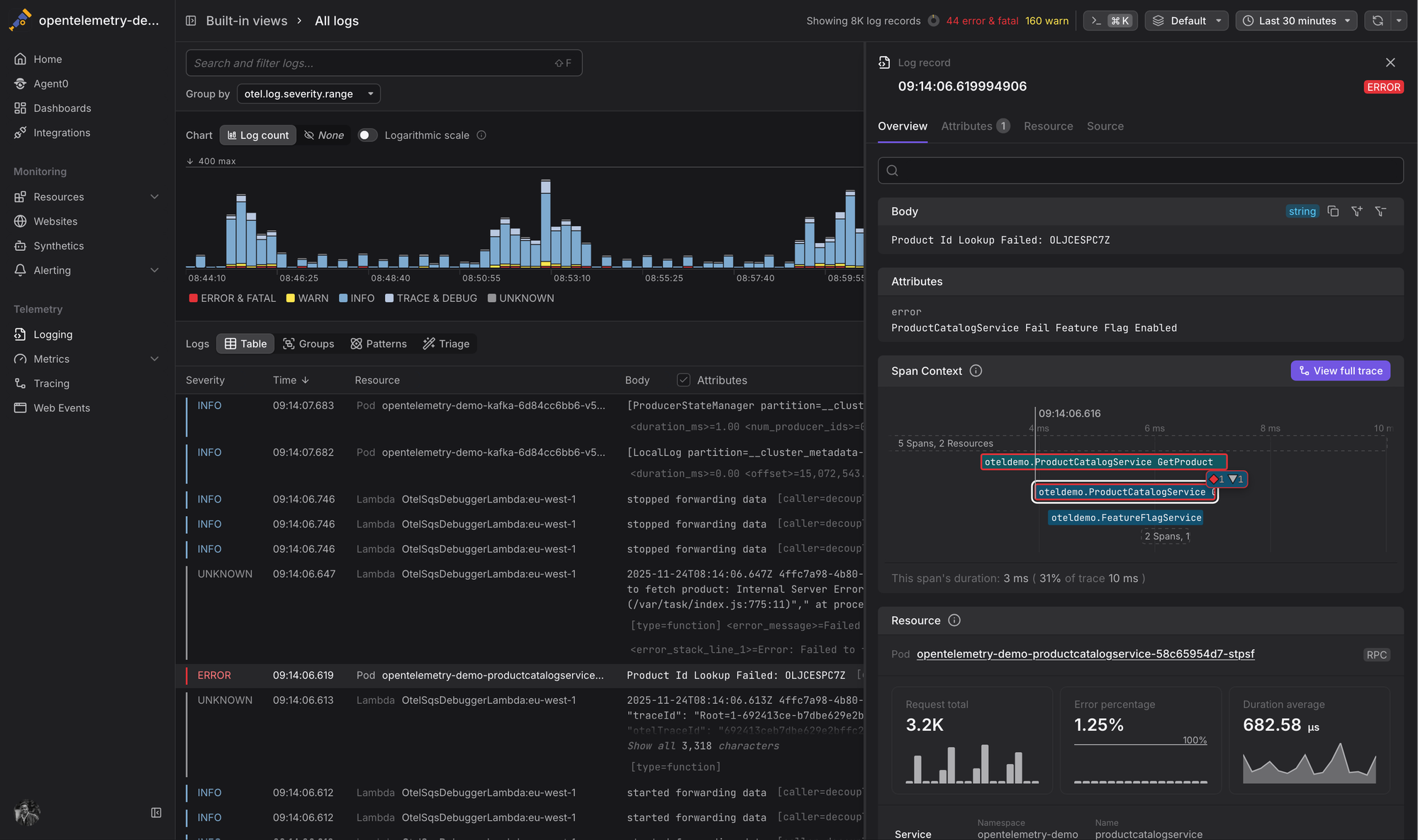Toggle the Logarithmic scale switch

[367, 135]
